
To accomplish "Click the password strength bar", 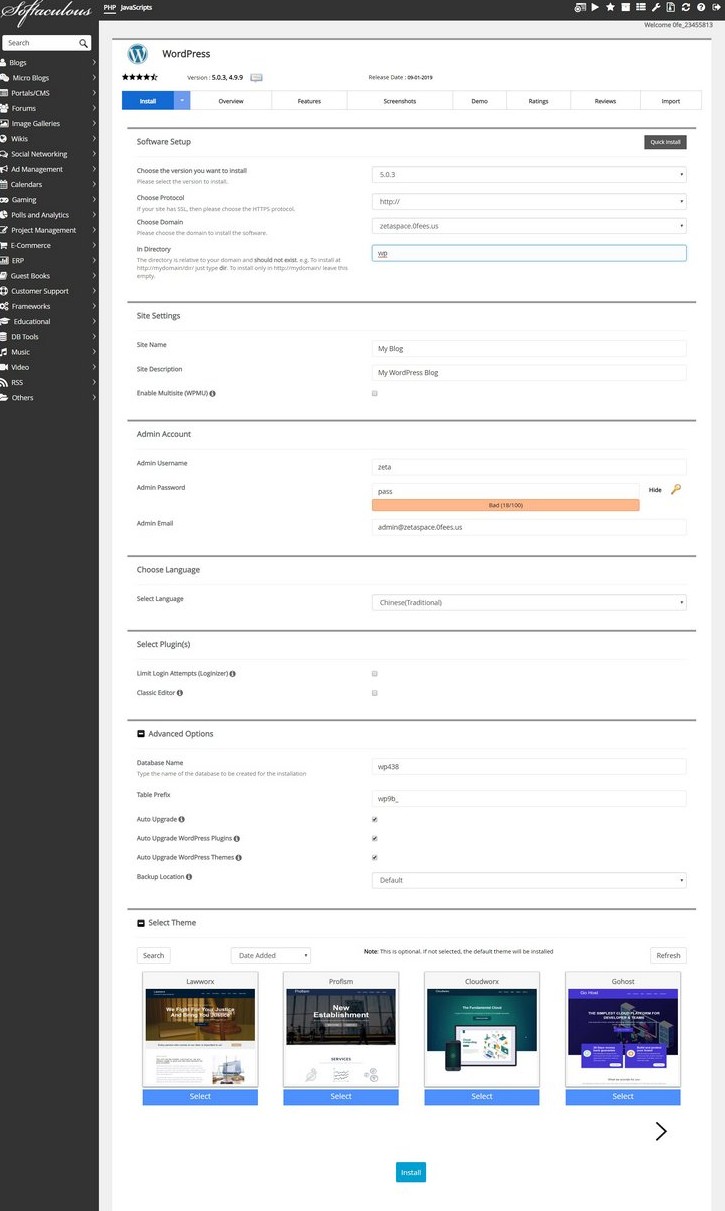I will [x=505, y=505].
